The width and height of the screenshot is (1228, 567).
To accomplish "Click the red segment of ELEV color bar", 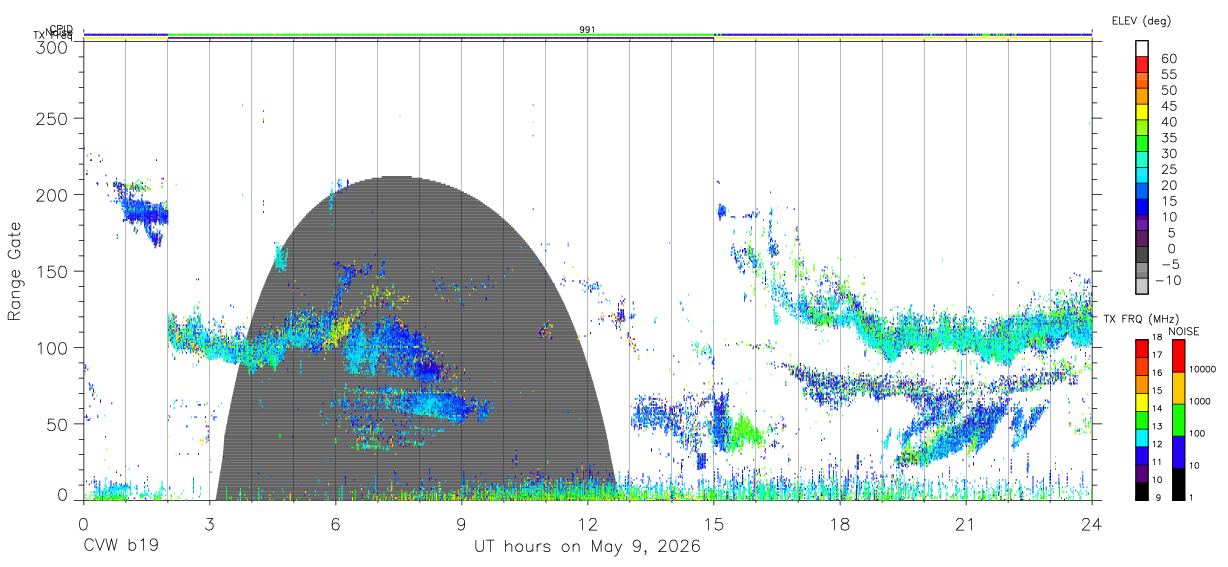I will coord(1143,64).
